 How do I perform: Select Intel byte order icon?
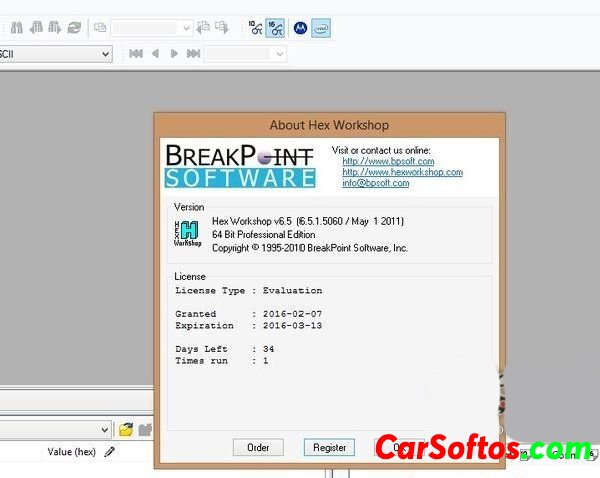pos(320,28)
